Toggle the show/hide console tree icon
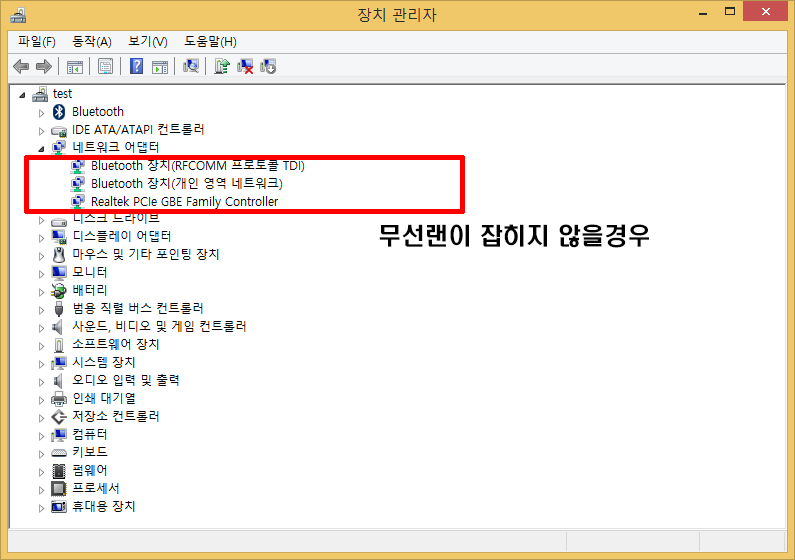795x560 pixels. point(75,66)
